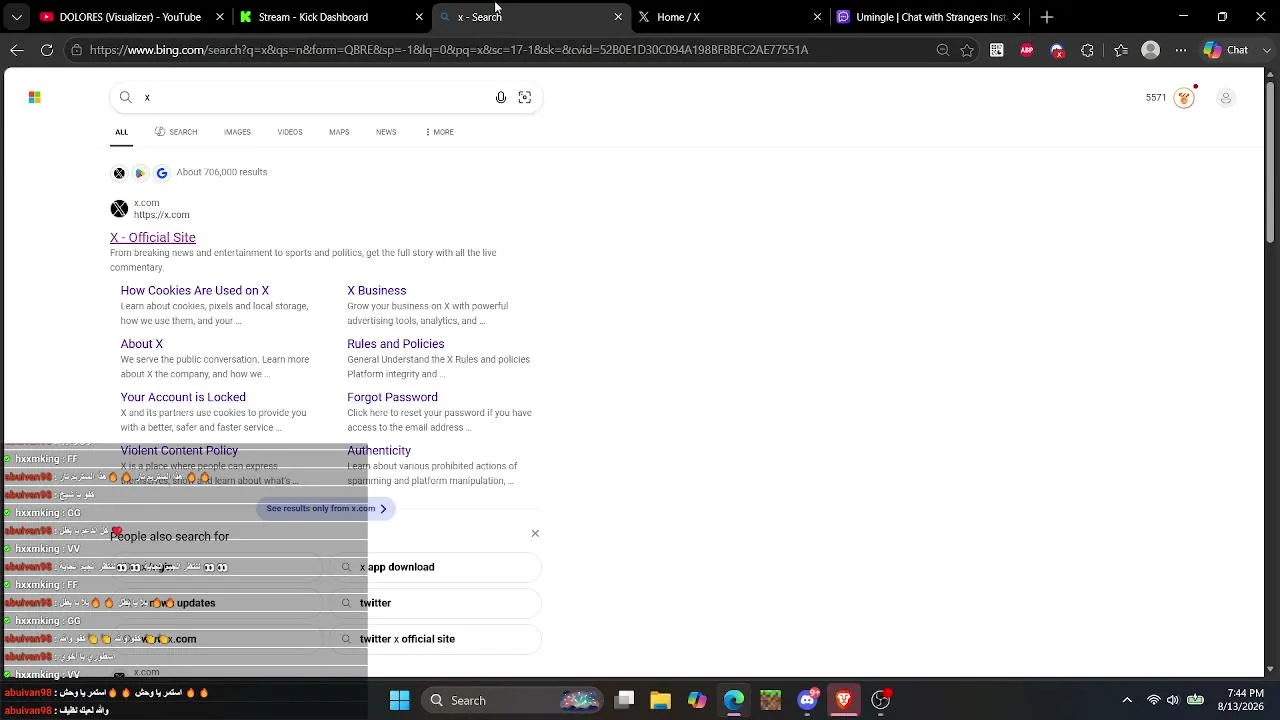This screenshot has width=1280, height=720.
Task: Close the Kick Dashboard tab
Action: 419,17
